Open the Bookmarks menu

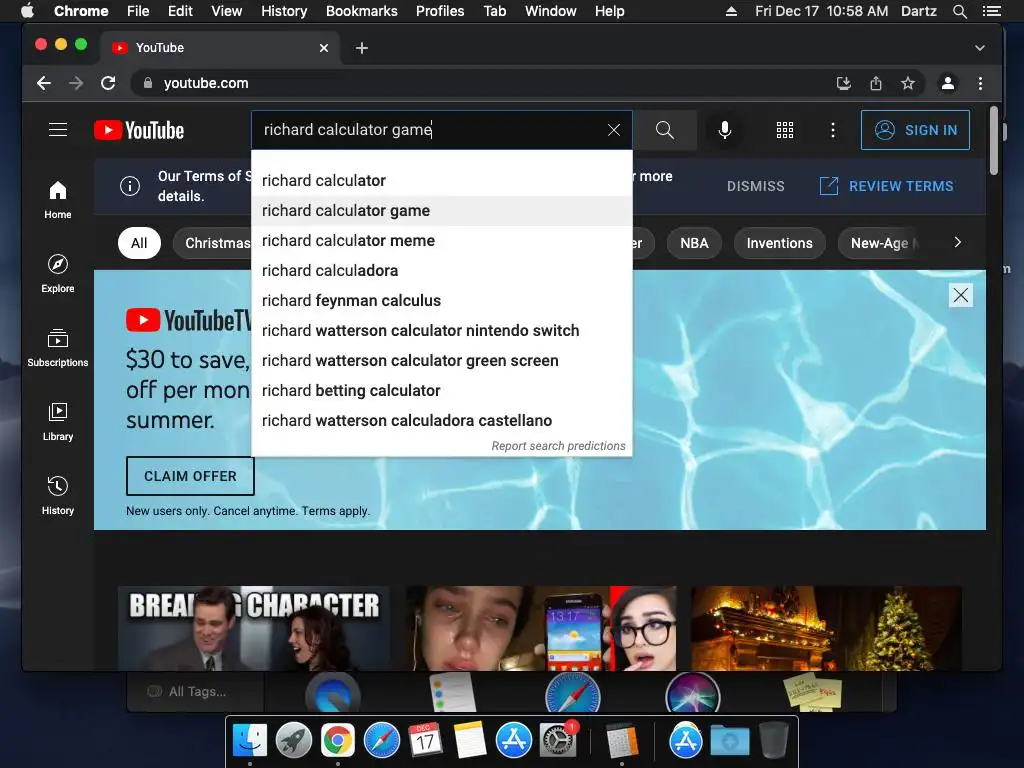362,11
